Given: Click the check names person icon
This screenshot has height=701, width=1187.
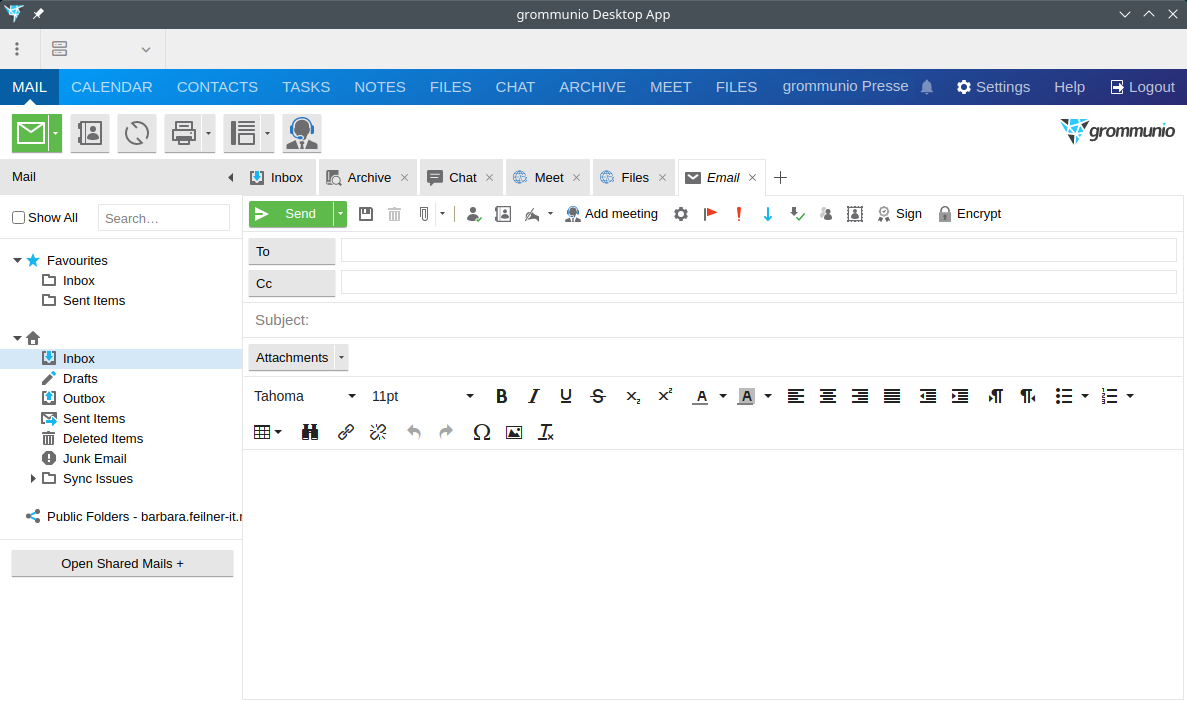Looking at the screenshot, I should pos(474,214).
